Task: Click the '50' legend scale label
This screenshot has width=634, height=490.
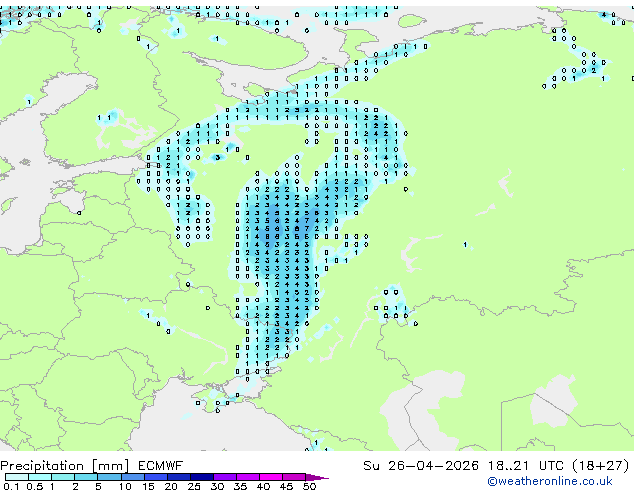Action: point(309,486)
